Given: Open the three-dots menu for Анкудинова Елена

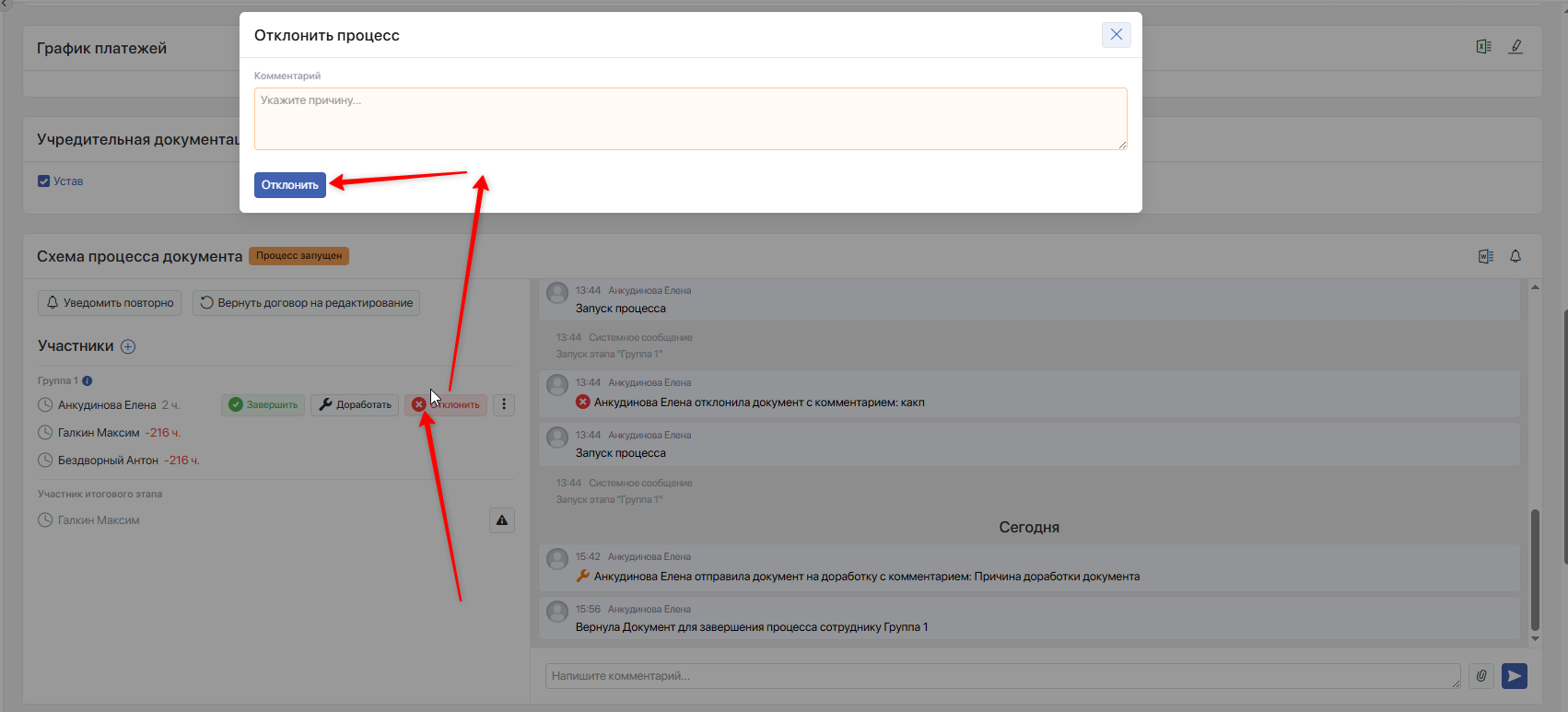Looking at the screenshot, I should pyautogui.click(x=504, y=404).
